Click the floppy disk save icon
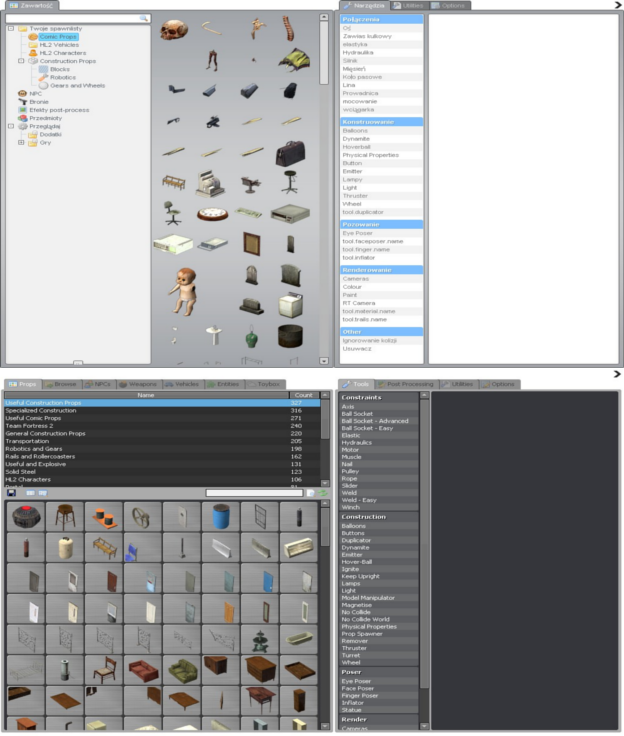 tap(12, 493)
